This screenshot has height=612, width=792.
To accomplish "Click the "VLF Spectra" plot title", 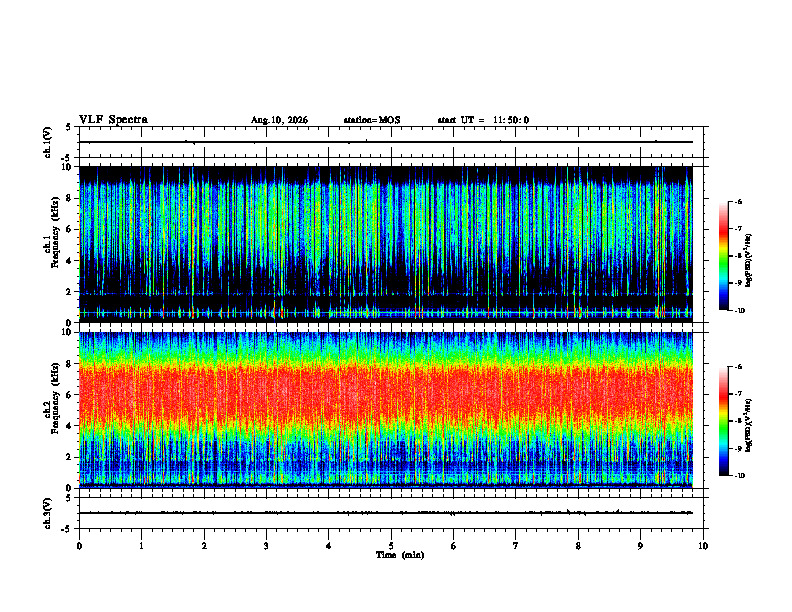I will coord(113,120).
